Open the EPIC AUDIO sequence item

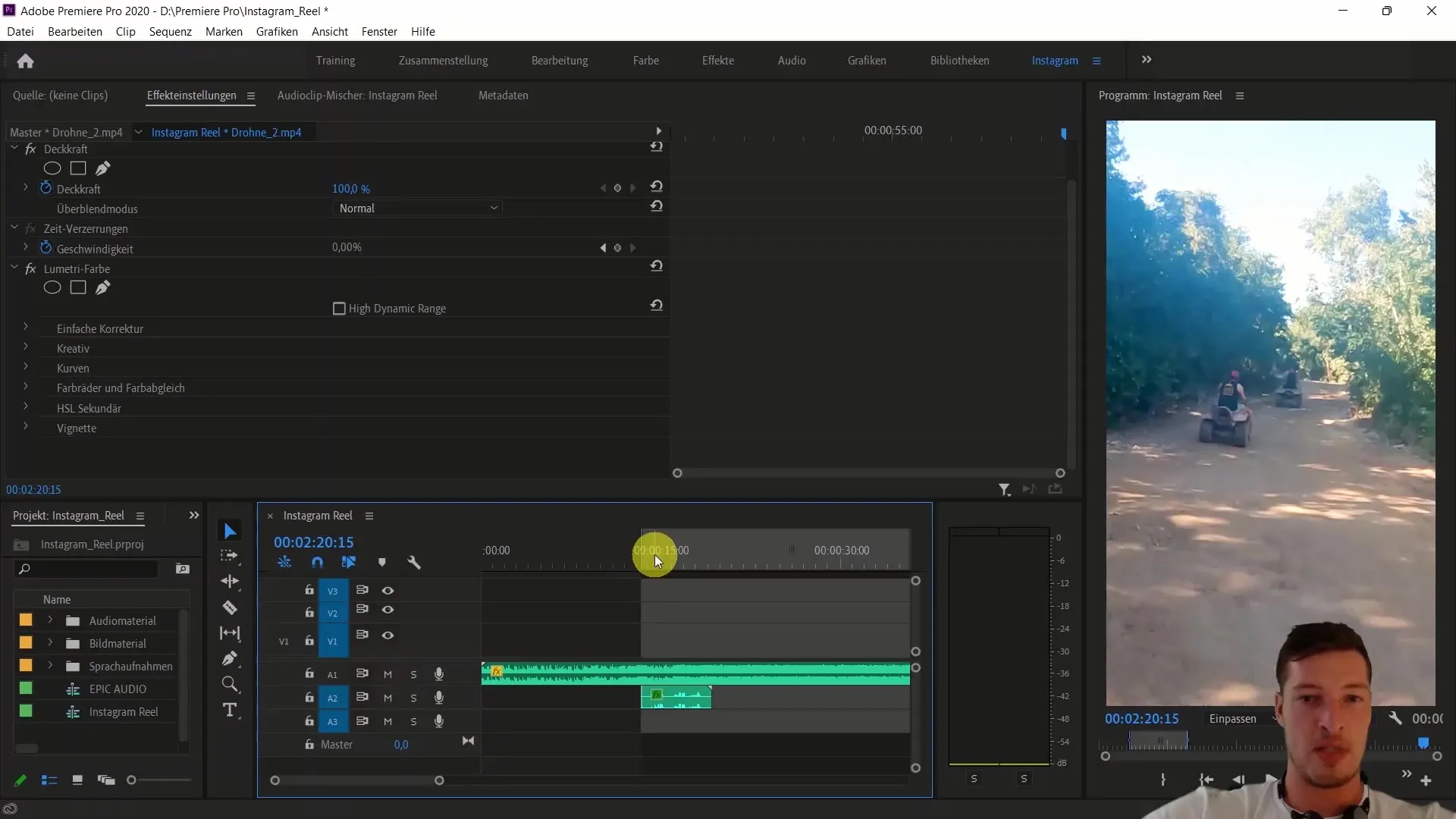click(118, 689)
